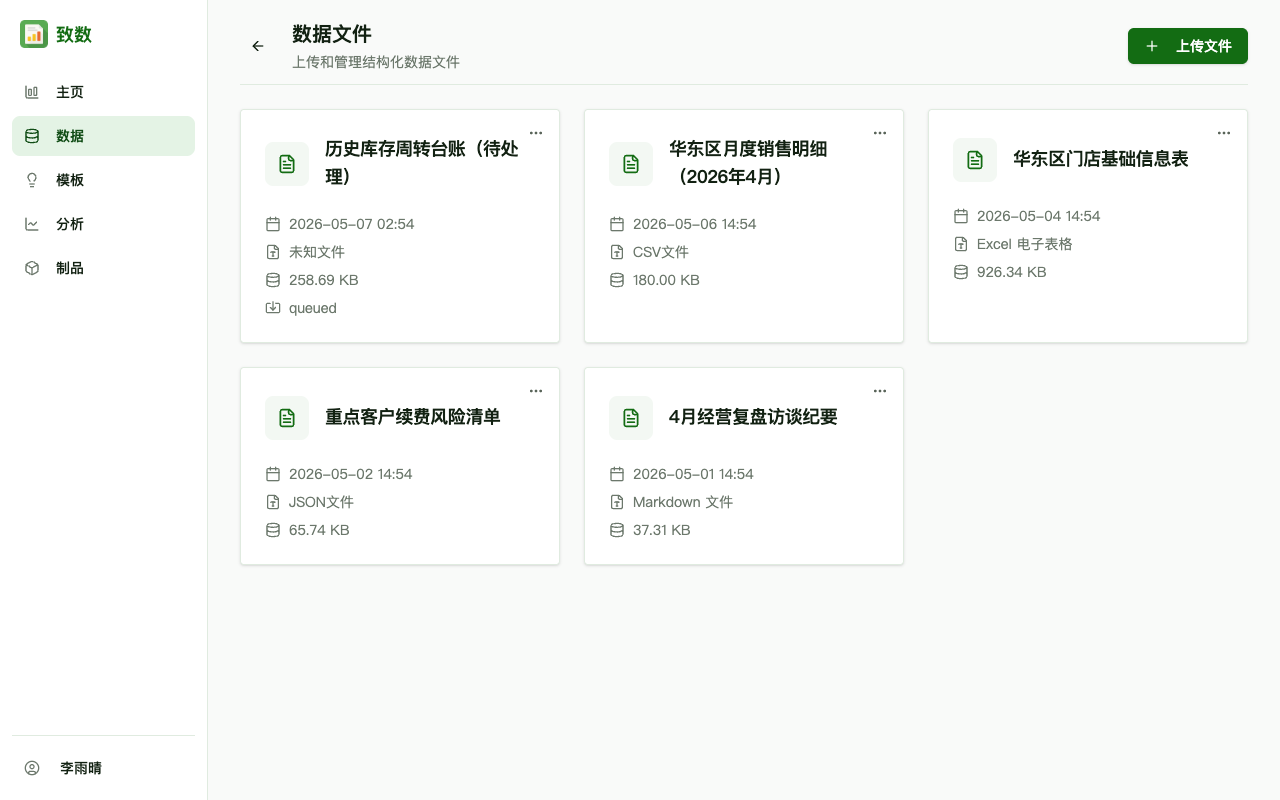Click file type icon beside CSV文件
This screenshot has height=800, width=1280.
point(617,252)
